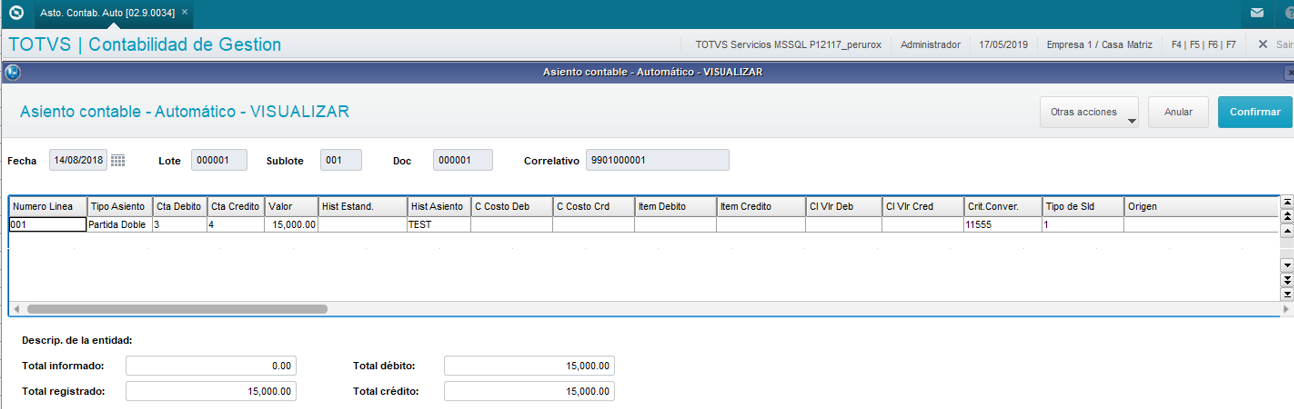Viewport: 1294px width, 409px height.
Task: Click the Total informado field
Action: point(211,366)
